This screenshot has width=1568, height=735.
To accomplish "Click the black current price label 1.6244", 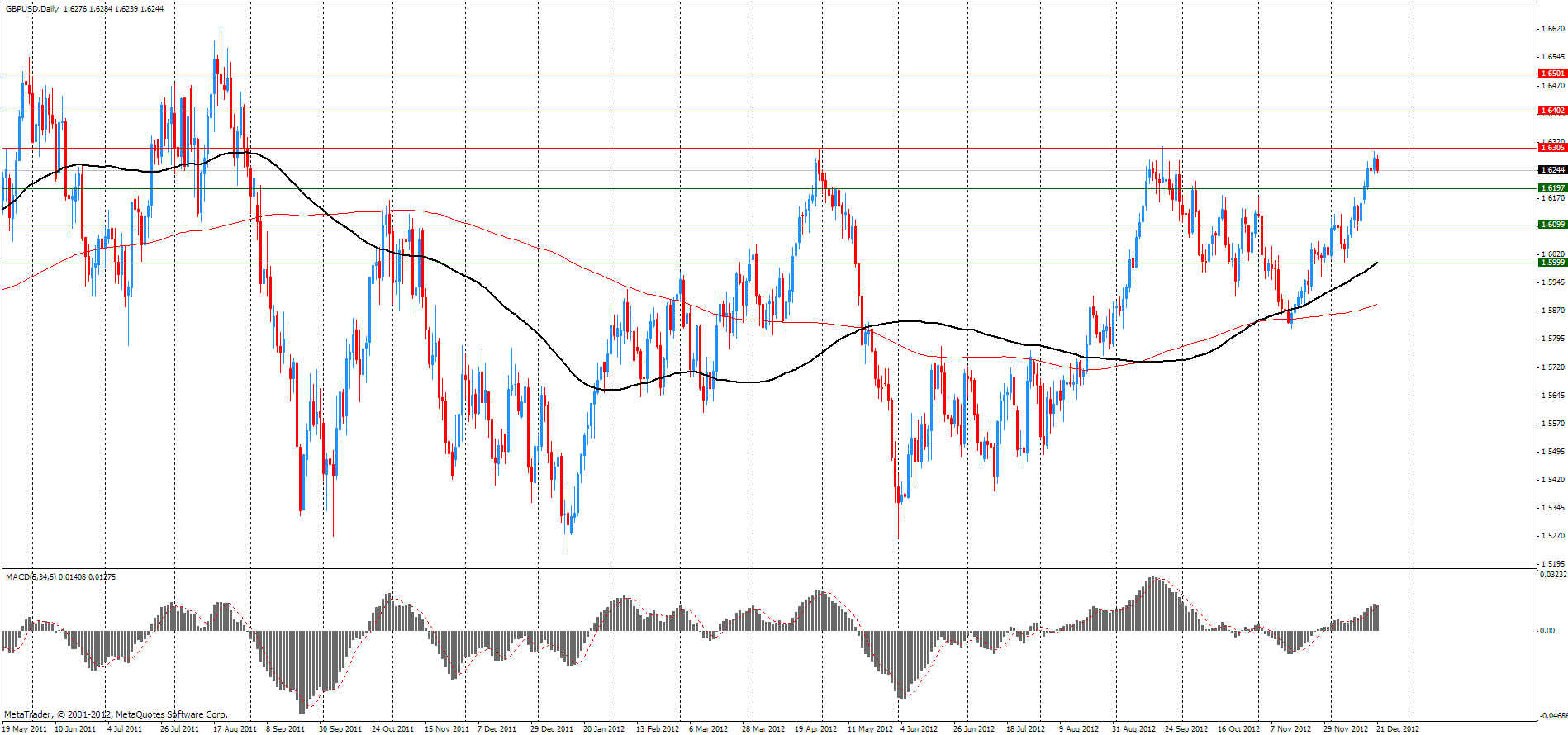I will pyautogui.click(x=1552, y=170).
